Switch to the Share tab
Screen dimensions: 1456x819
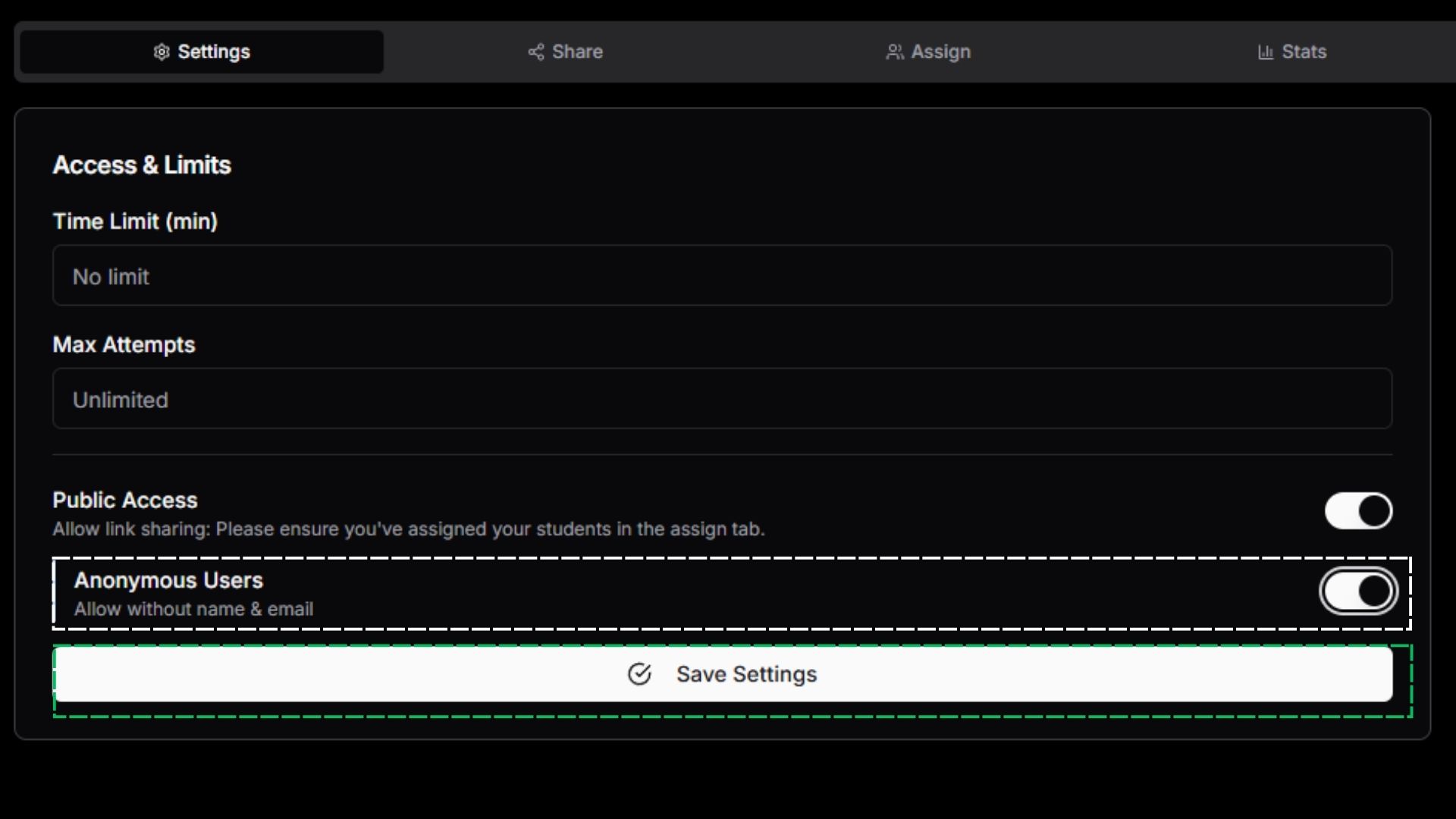[x=564, y=52]
